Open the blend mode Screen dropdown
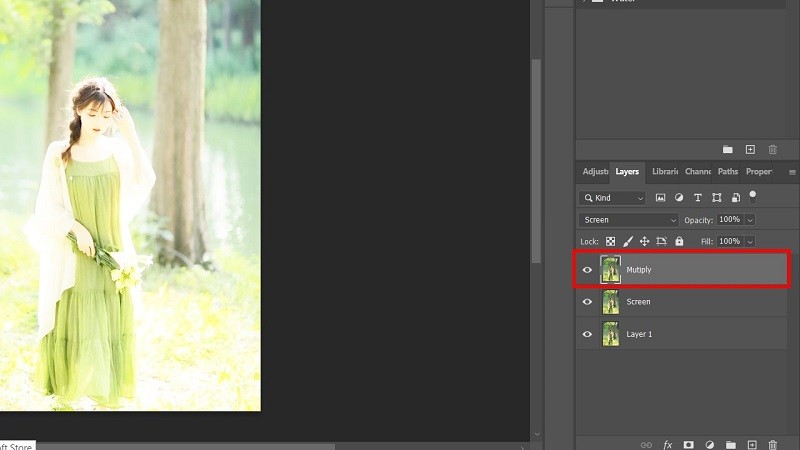800x450 pixels. point(628,220)
